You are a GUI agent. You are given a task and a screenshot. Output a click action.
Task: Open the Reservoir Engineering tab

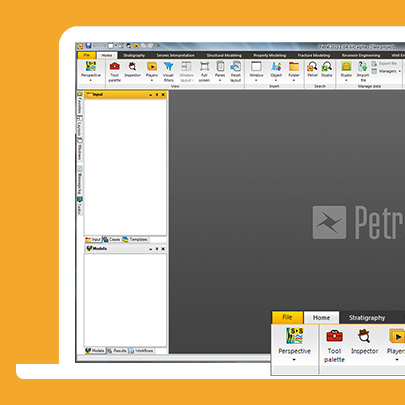point(361,55)
